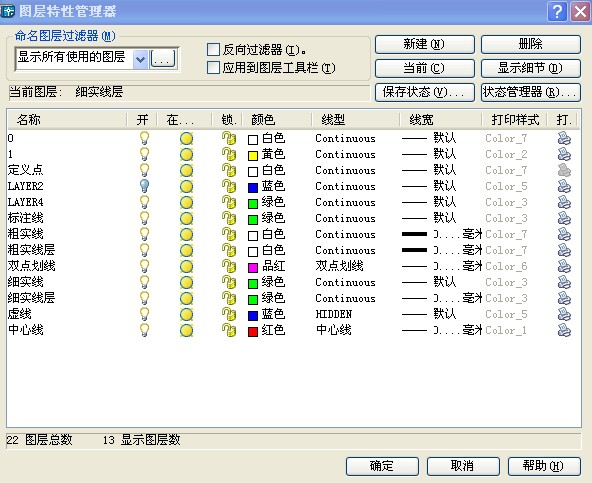
Task: Toggle the lightbulb for layer 标注线
Action: [x=144, y=218]
